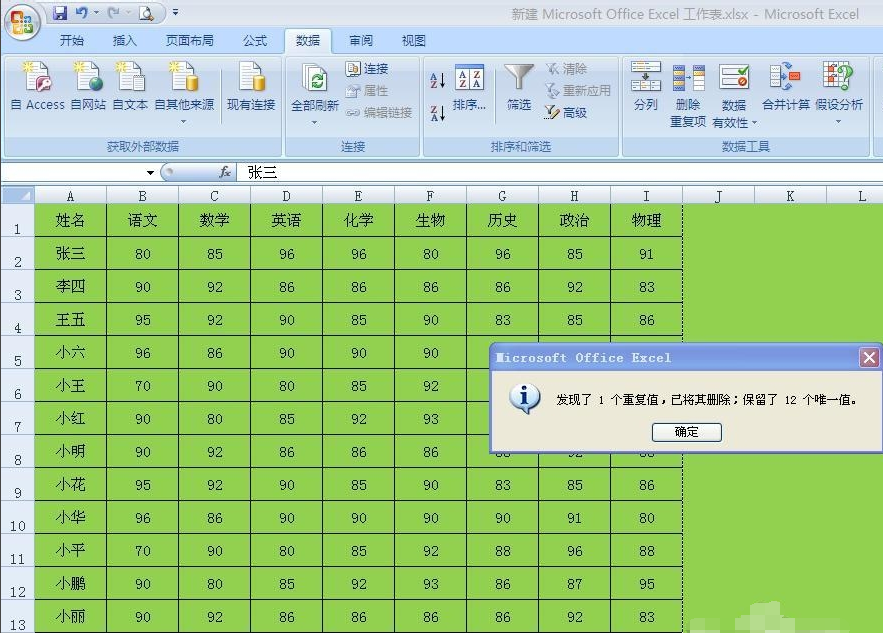This screenshot has height=633, width=883.
Task: Select the cell containing 小鹏
Action: (x=69, y=583)
